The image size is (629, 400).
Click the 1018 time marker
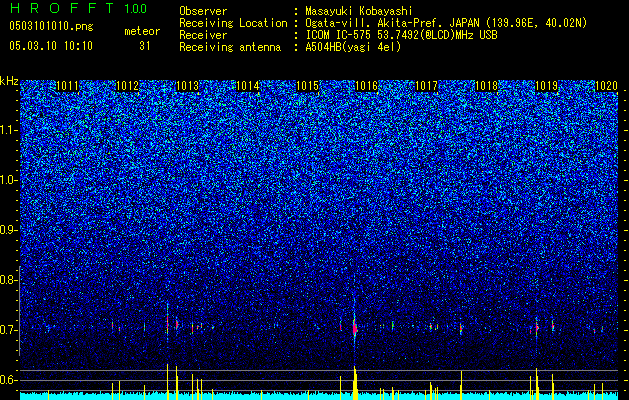[487, 86]
